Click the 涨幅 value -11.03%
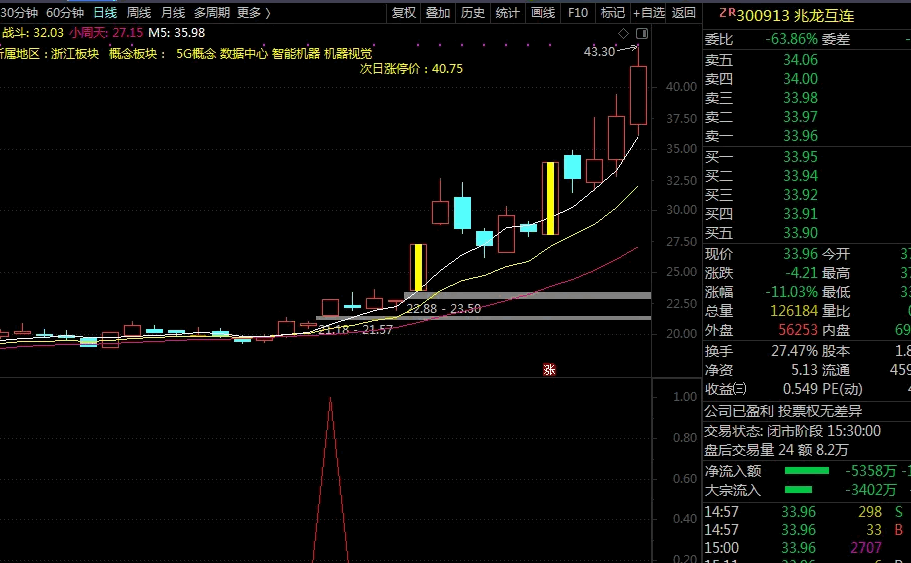 click(x=791, y=292)
